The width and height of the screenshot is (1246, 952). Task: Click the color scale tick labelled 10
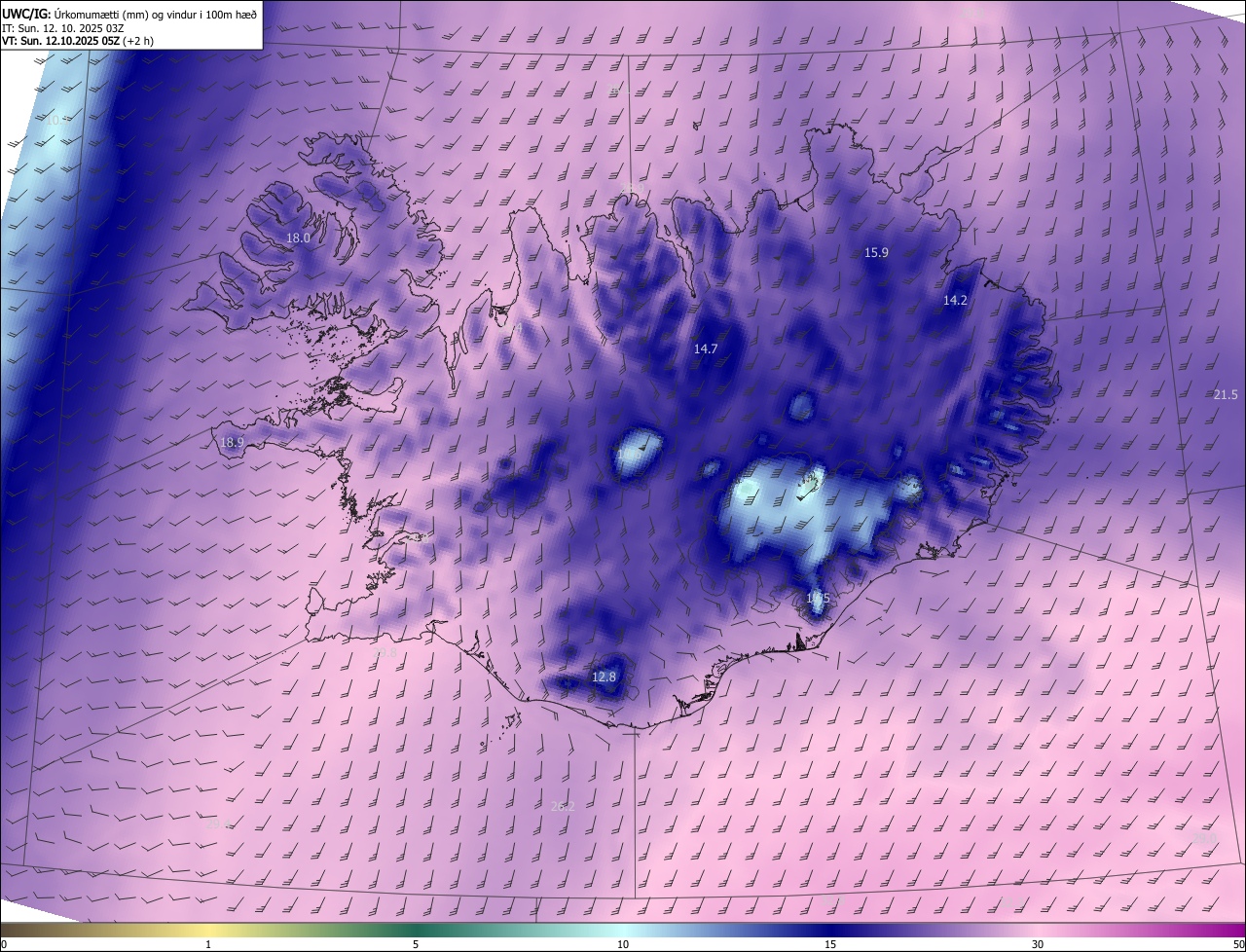pyautogui.click(x=623, y=944)
